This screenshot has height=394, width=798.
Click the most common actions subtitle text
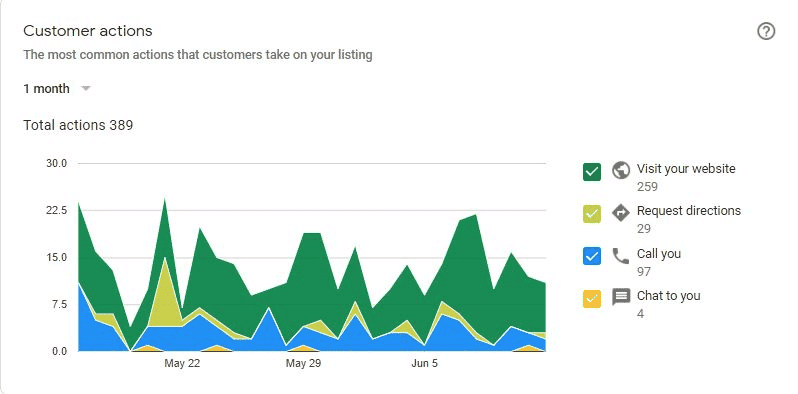click(x=197, y=54)
